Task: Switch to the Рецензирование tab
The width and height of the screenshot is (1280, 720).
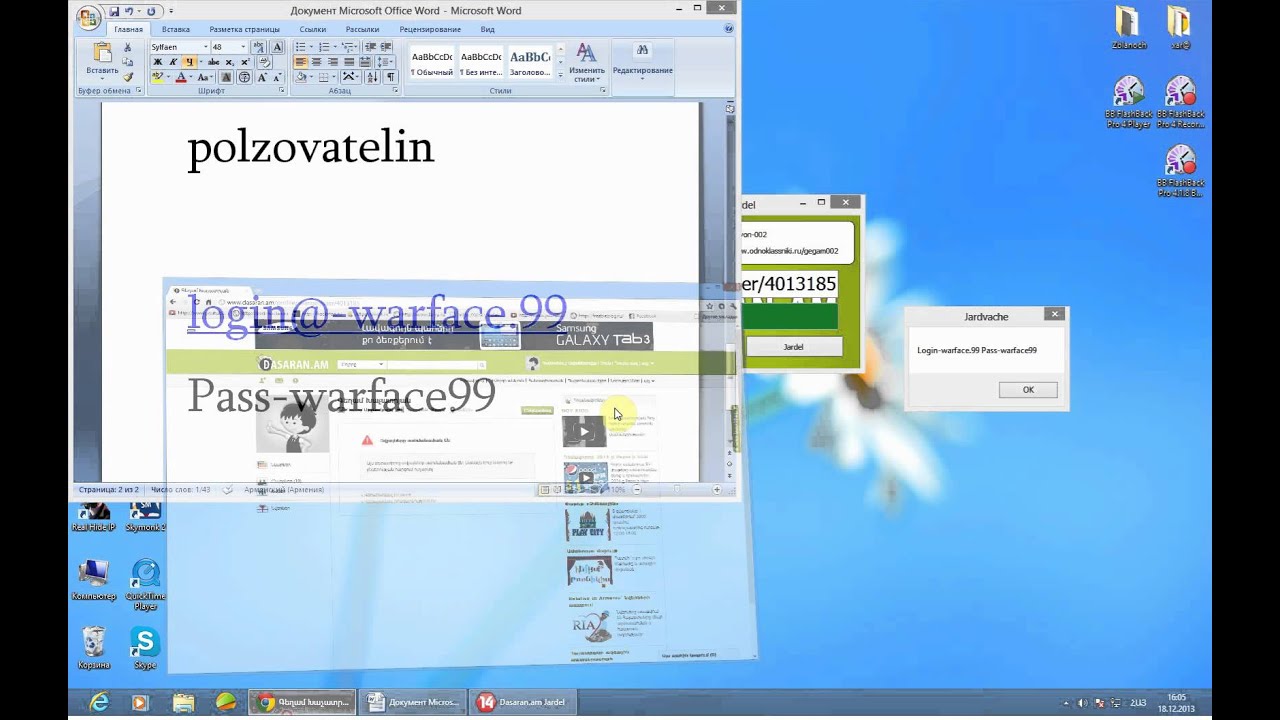Action: (x=430, y=29)
